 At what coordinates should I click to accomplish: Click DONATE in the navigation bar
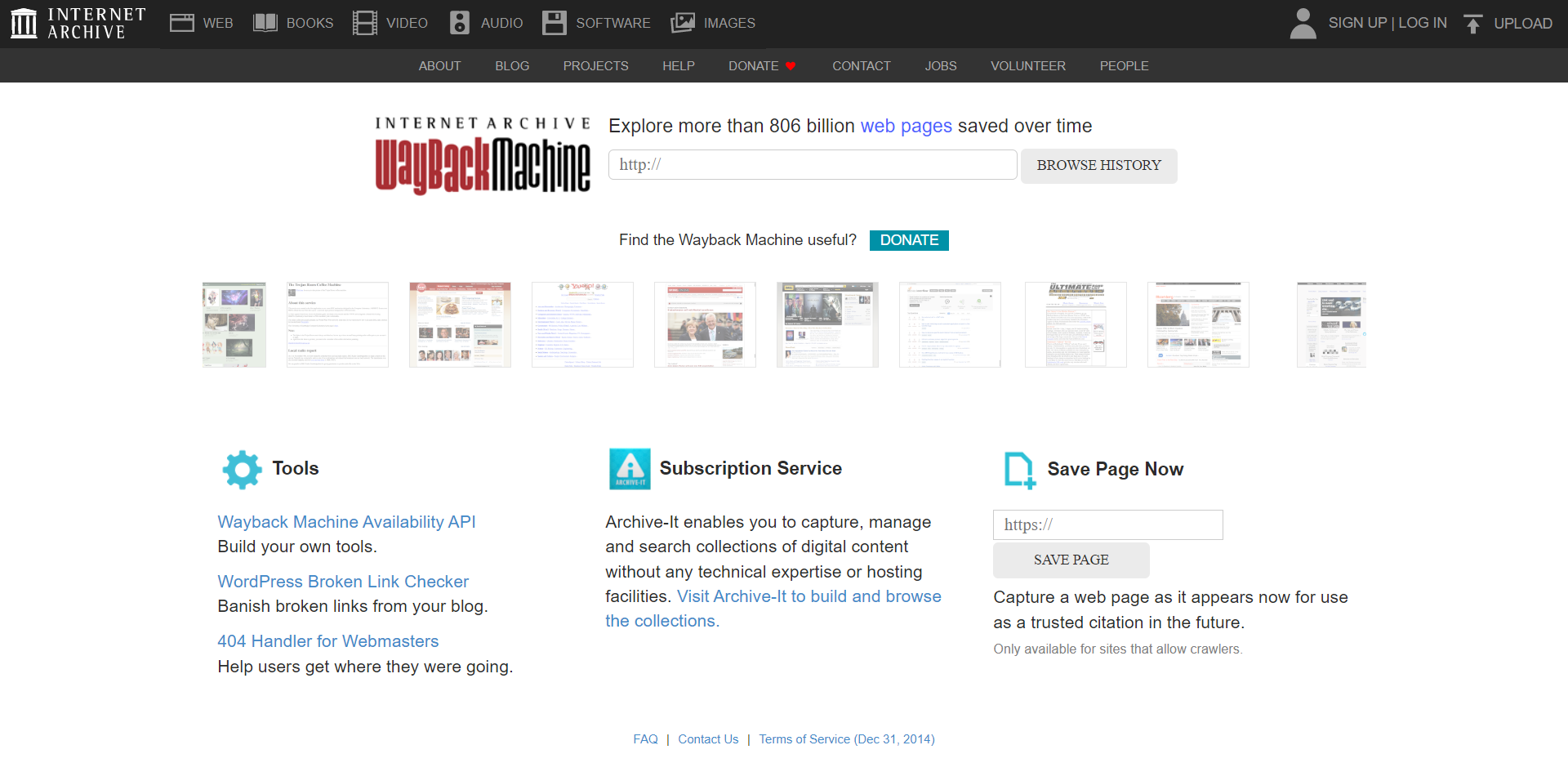pos(754,66)
